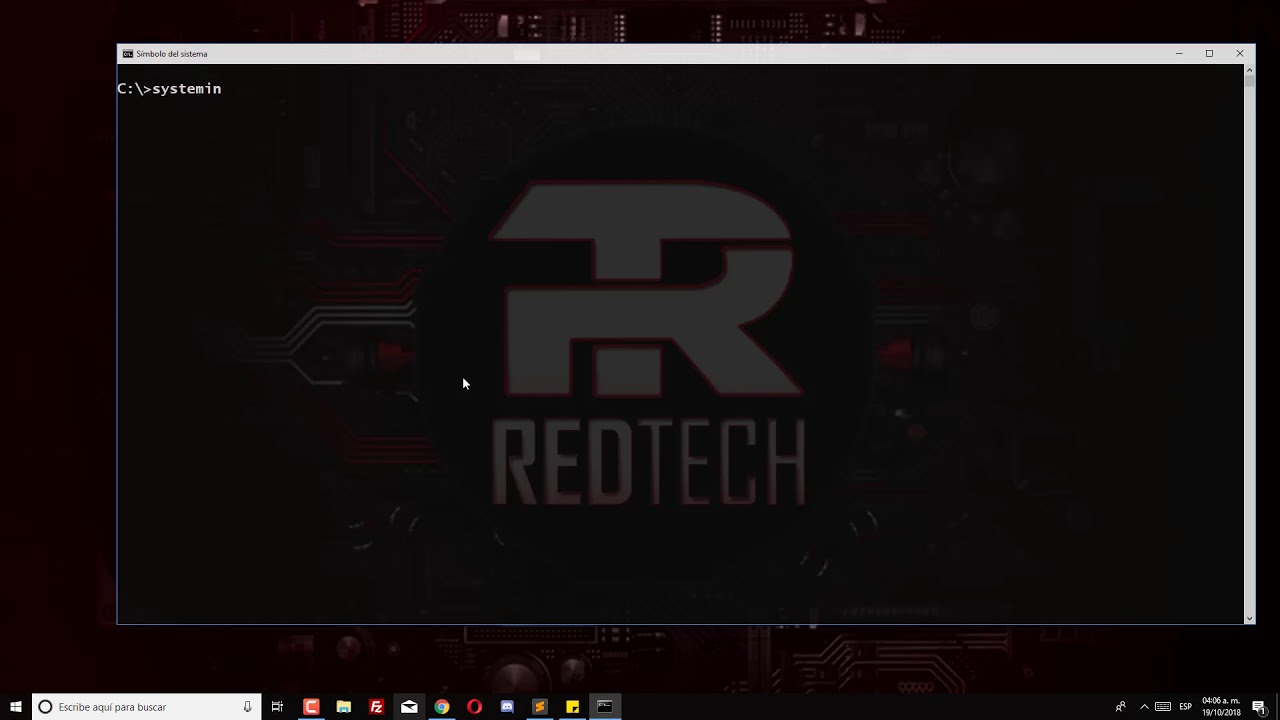Open the Símbolo del sistema window system menu icon
The image size is (1280, 720).
pyautogui.click(x=128, y=54)
